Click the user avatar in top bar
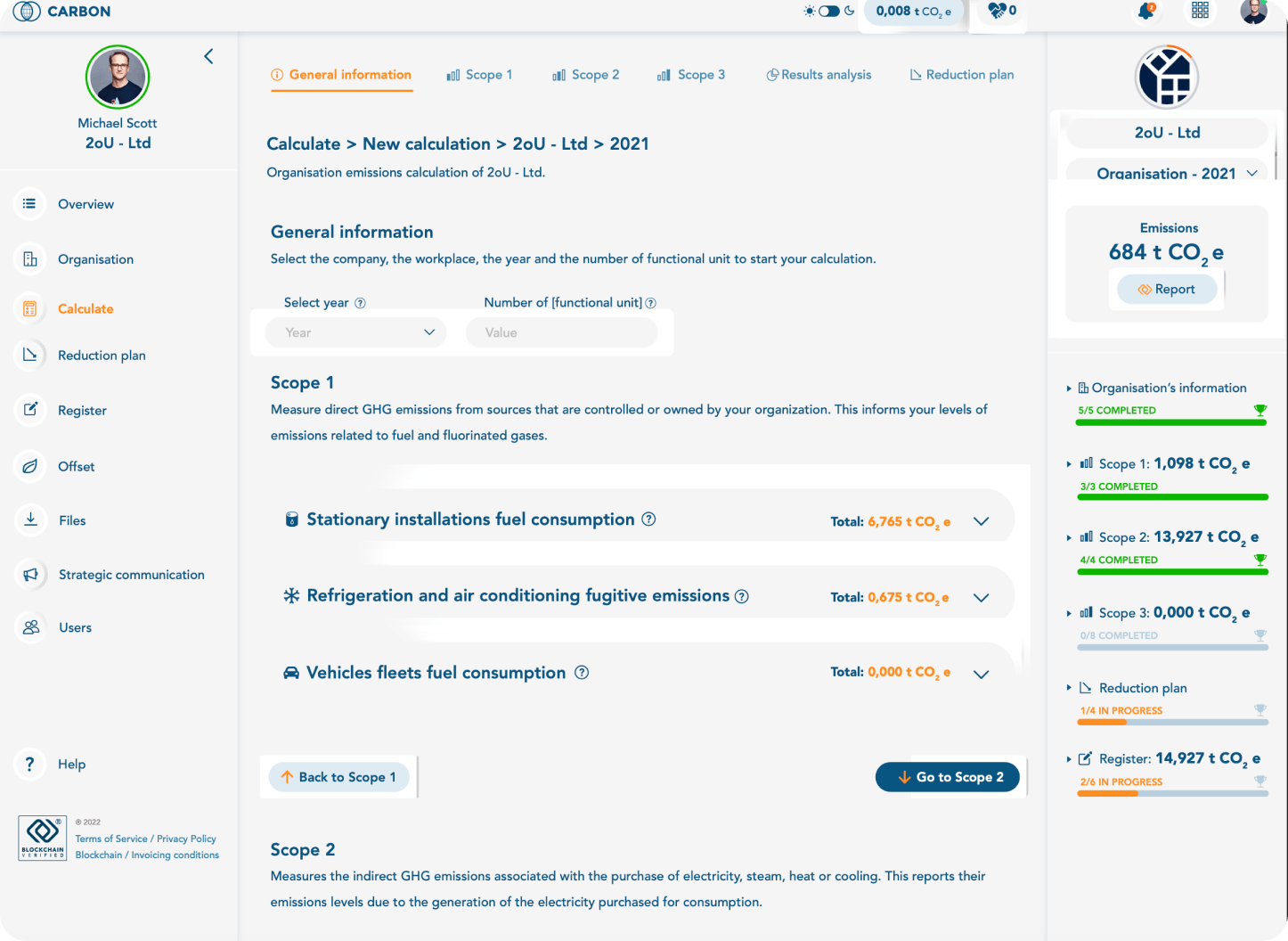1288x941 pixels. tap(1253, 11)
